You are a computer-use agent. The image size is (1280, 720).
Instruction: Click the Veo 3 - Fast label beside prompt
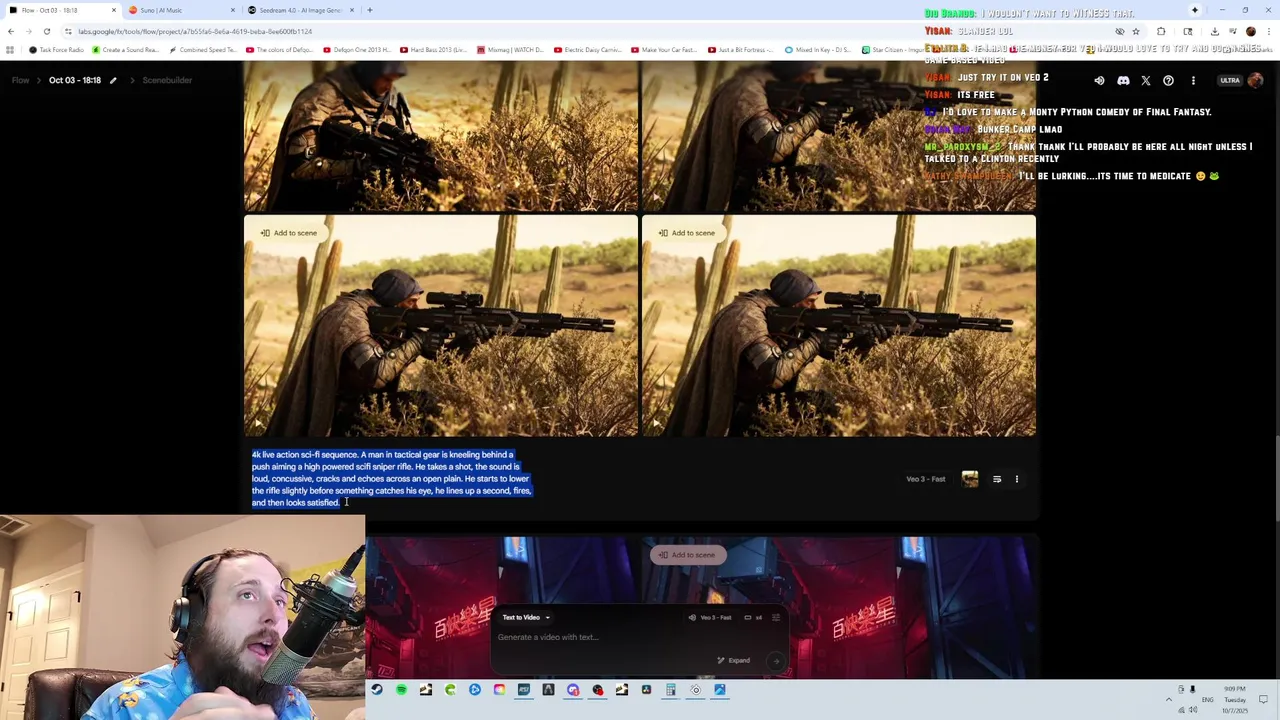point(925,479)
